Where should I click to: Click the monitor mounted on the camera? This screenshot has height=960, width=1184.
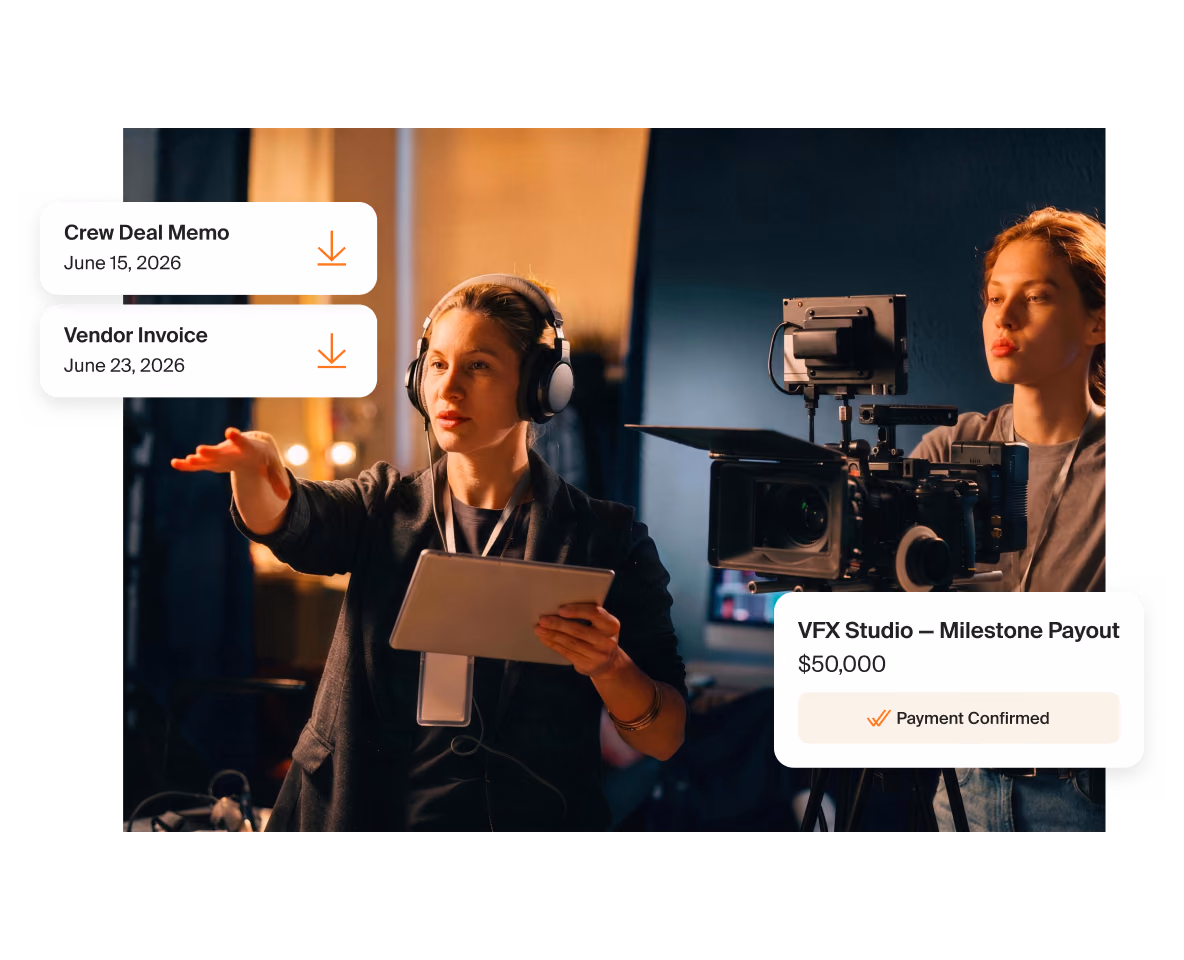[844, 345]
